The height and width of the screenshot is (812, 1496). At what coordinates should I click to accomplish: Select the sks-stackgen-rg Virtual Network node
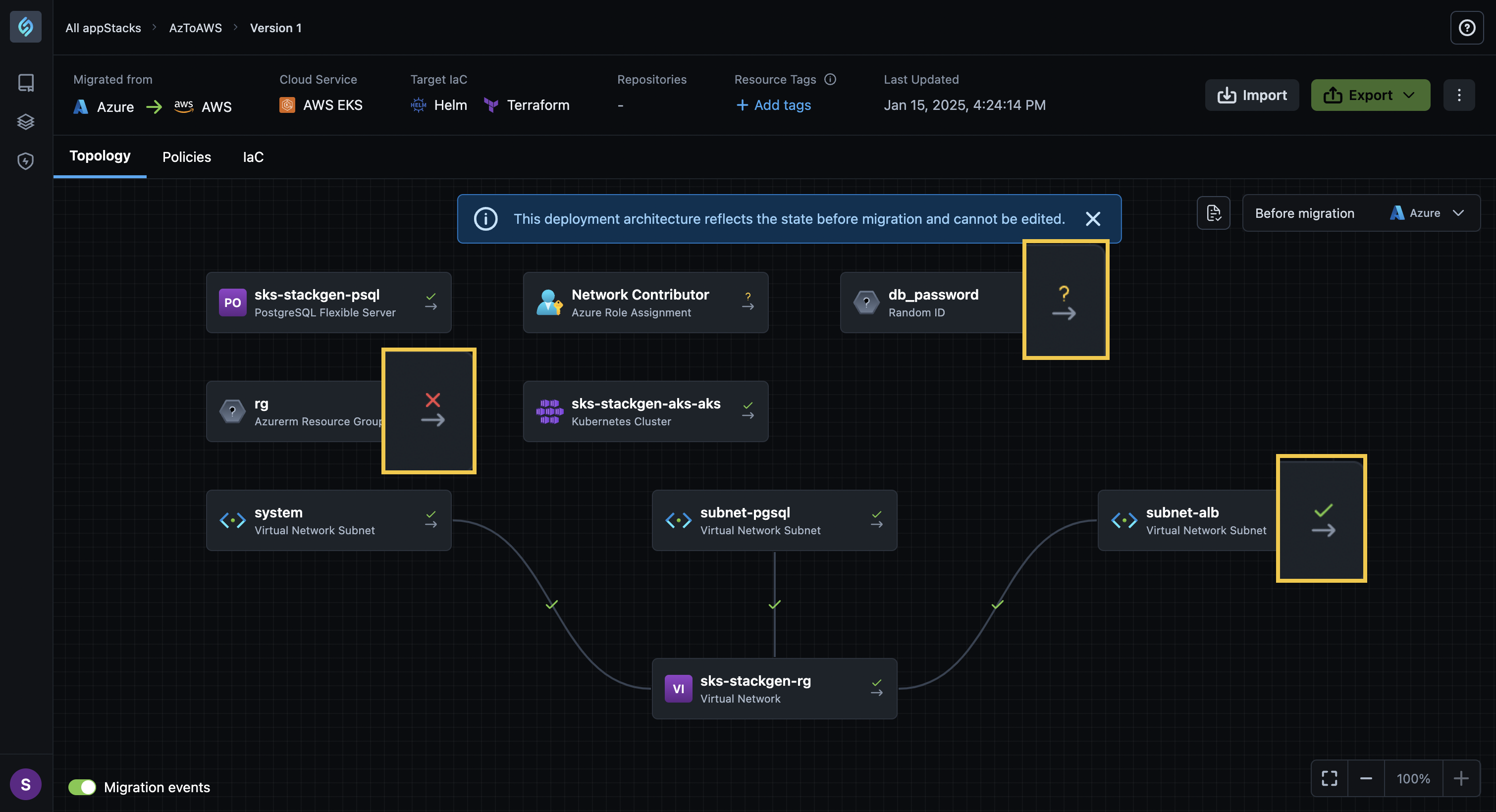point(774,688)
